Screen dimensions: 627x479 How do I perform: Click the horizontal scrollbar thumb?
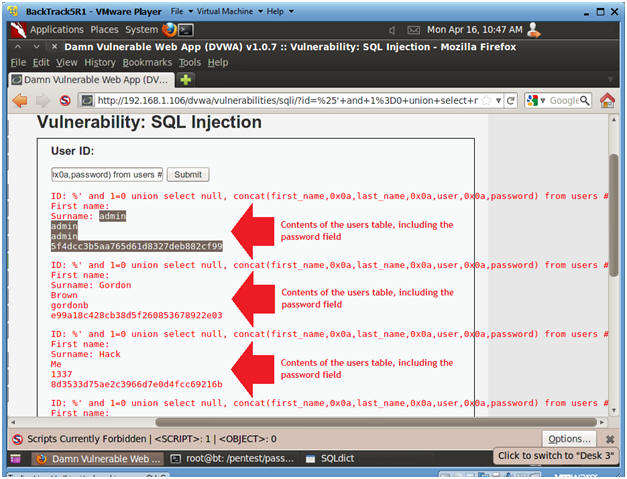(x=375, y=422)
